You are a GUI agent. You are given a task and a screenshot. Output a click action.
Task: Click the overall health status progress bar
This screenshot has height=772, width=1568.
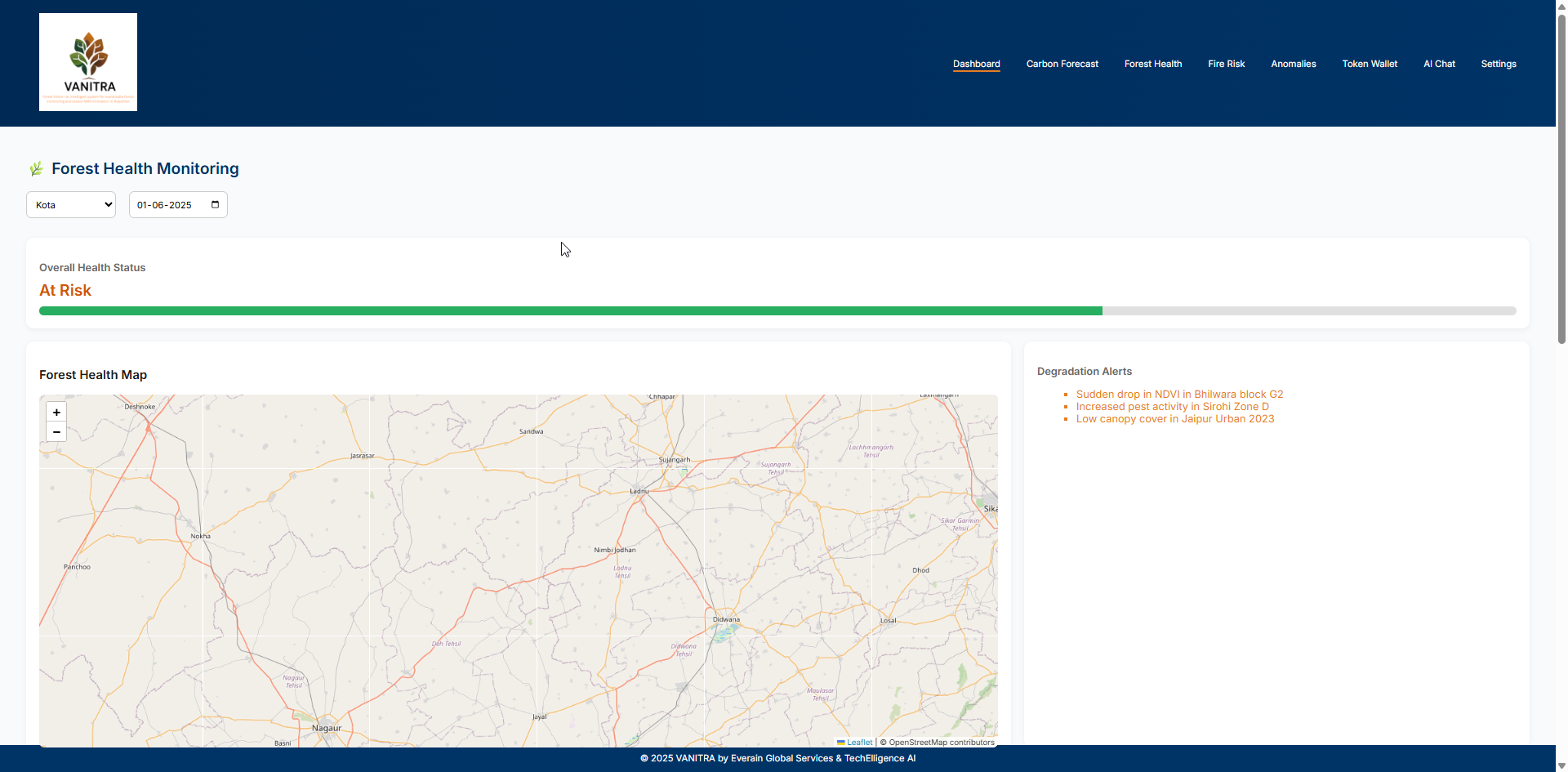[x=777, y=311]
